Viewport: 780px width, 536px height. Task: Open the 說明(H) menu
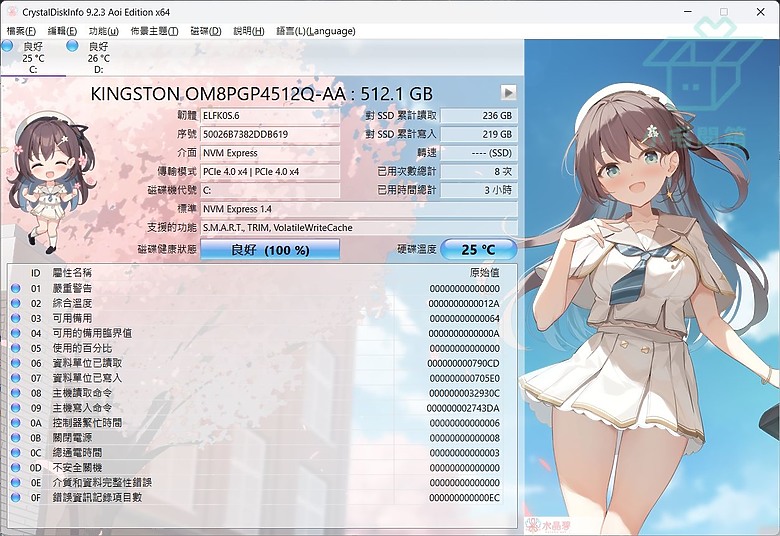tap(249, 31)
